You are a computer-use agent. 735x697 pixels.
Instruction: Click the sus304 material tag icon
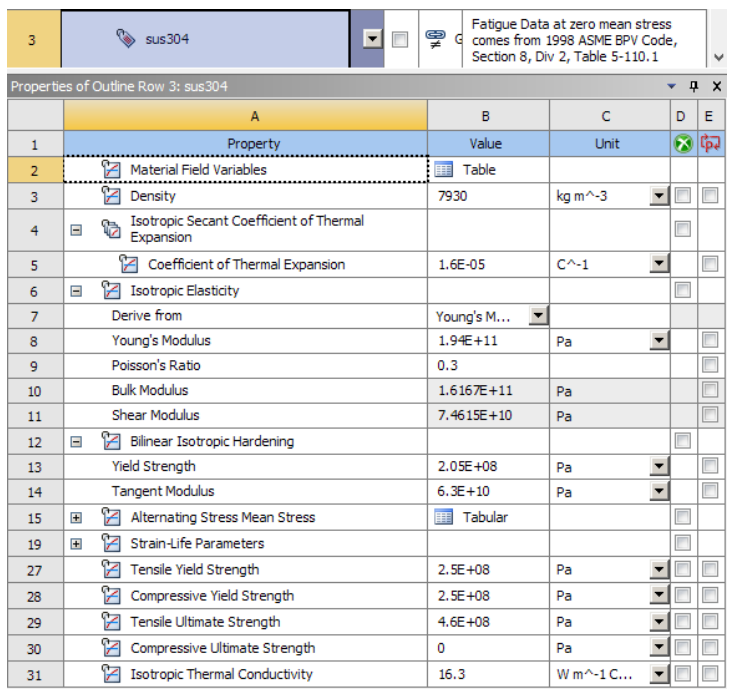pyautogui.click(x=126, y=38)
